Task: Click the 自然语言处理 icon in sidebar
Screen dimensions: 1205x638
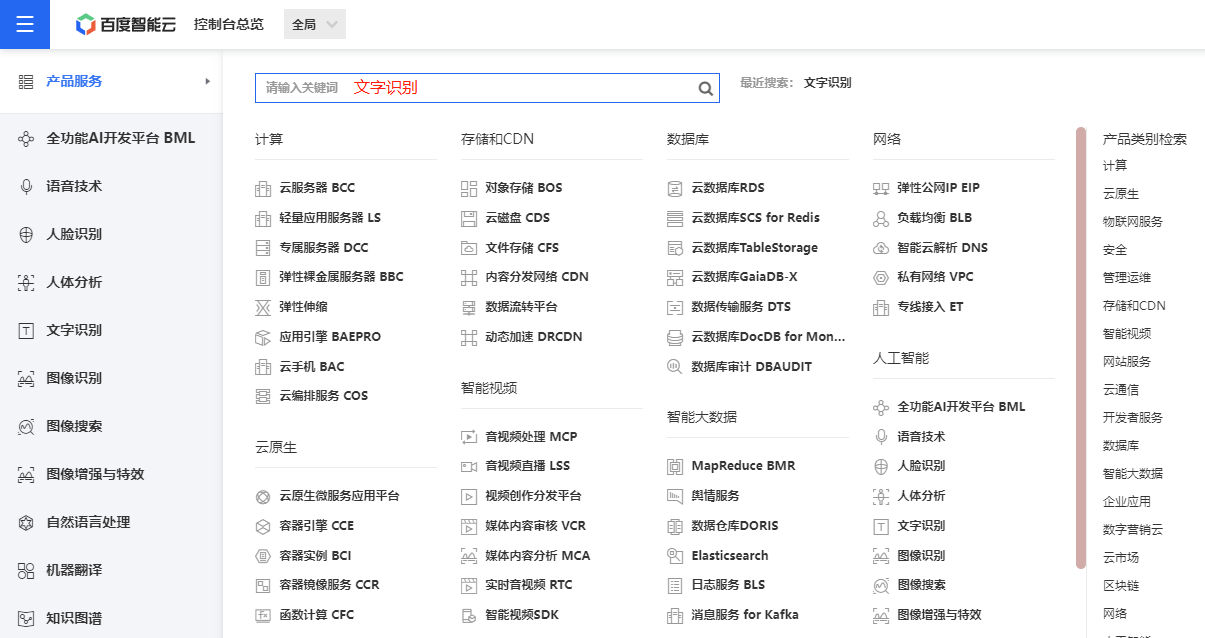Action: (x=27, y=522)
